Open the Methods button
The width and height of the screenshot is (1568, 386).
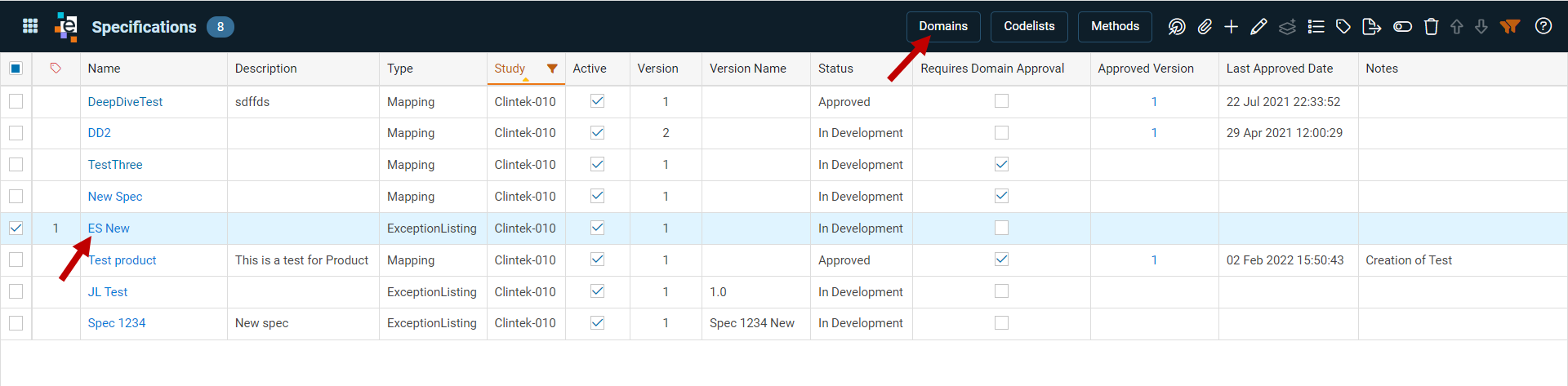1115,26
